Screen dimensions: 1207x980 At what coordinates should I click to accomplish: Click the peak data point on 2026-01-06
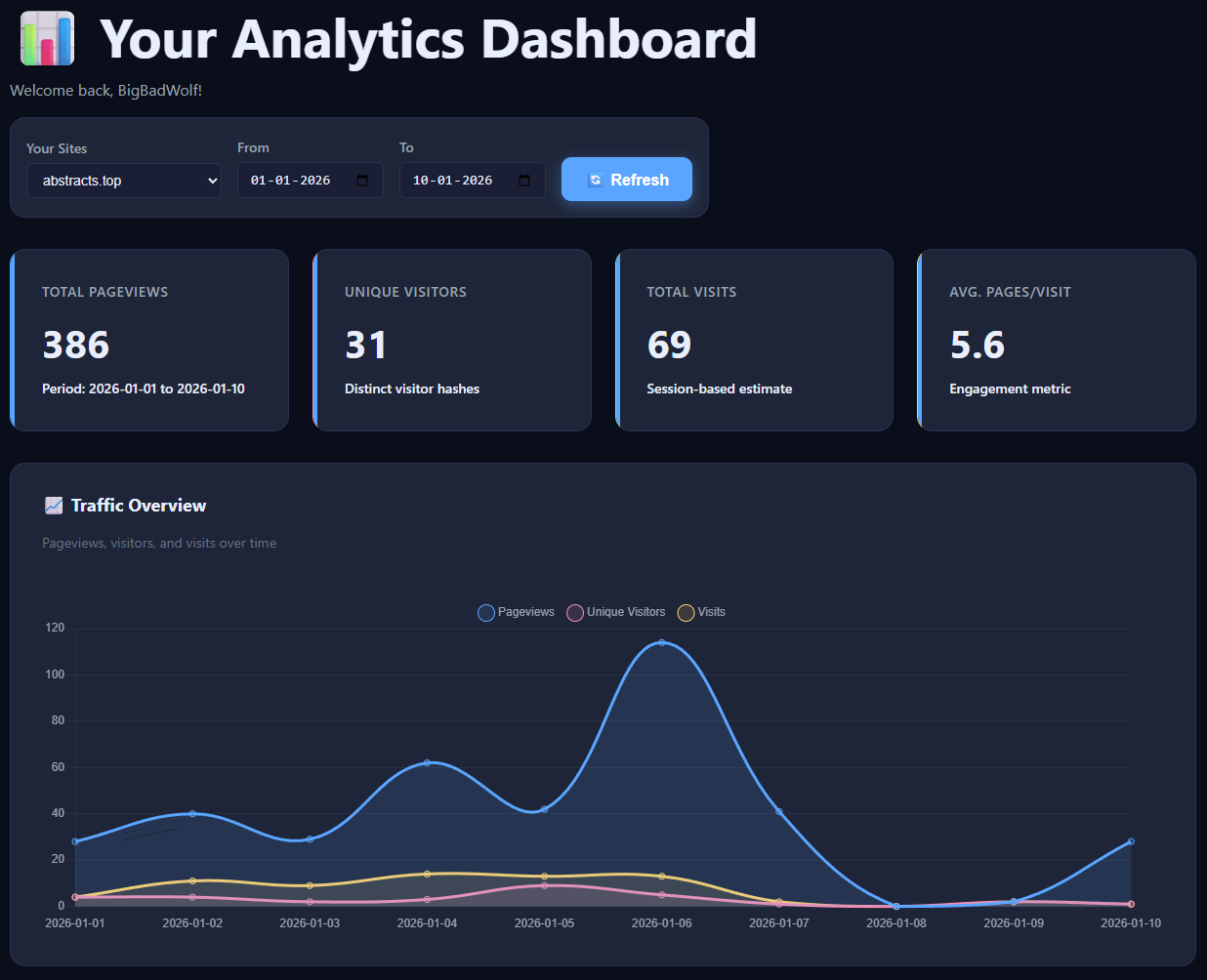[x=661, y=641]
